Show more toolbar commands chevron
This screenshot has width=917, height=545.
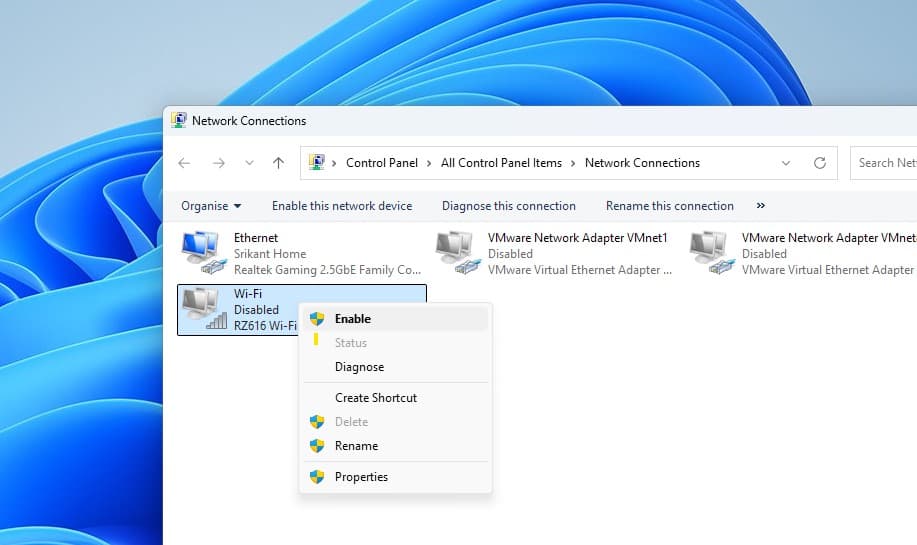point(760,206)
